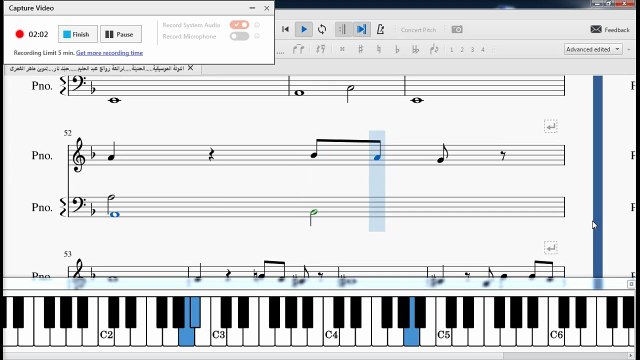Image resolution: width=640 pixels, height=360 pixels.
Task: Select green half note in bass staff
Action: tap(313, 213)
